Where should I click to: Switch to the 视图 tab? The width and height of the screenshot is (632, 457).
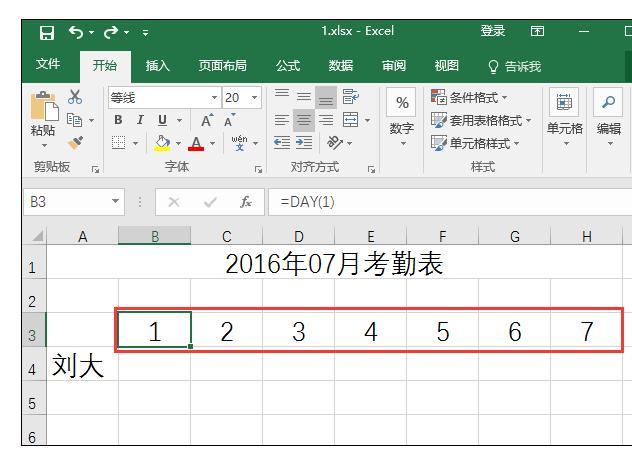pos(447,66)
